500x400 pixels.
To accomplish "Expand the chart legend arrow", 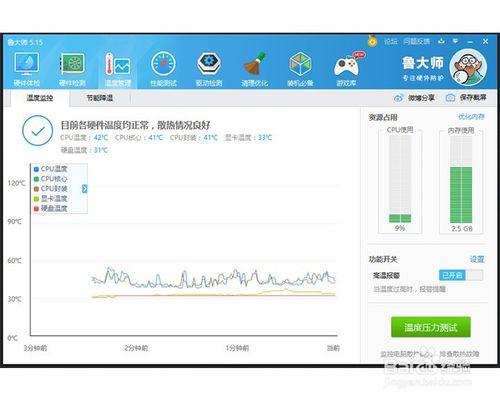I will (85, 189).
